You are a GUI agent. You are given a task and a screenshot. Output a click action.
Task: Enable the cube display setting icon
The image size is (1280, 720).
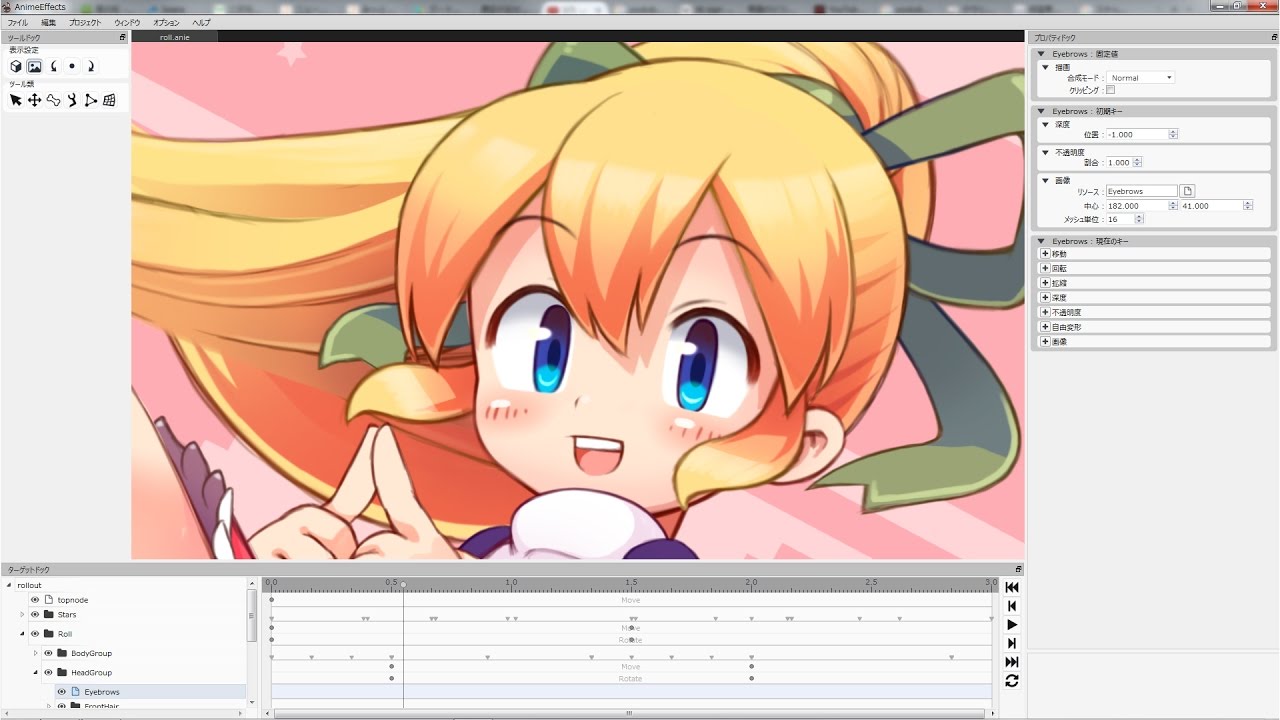point(16,66)
